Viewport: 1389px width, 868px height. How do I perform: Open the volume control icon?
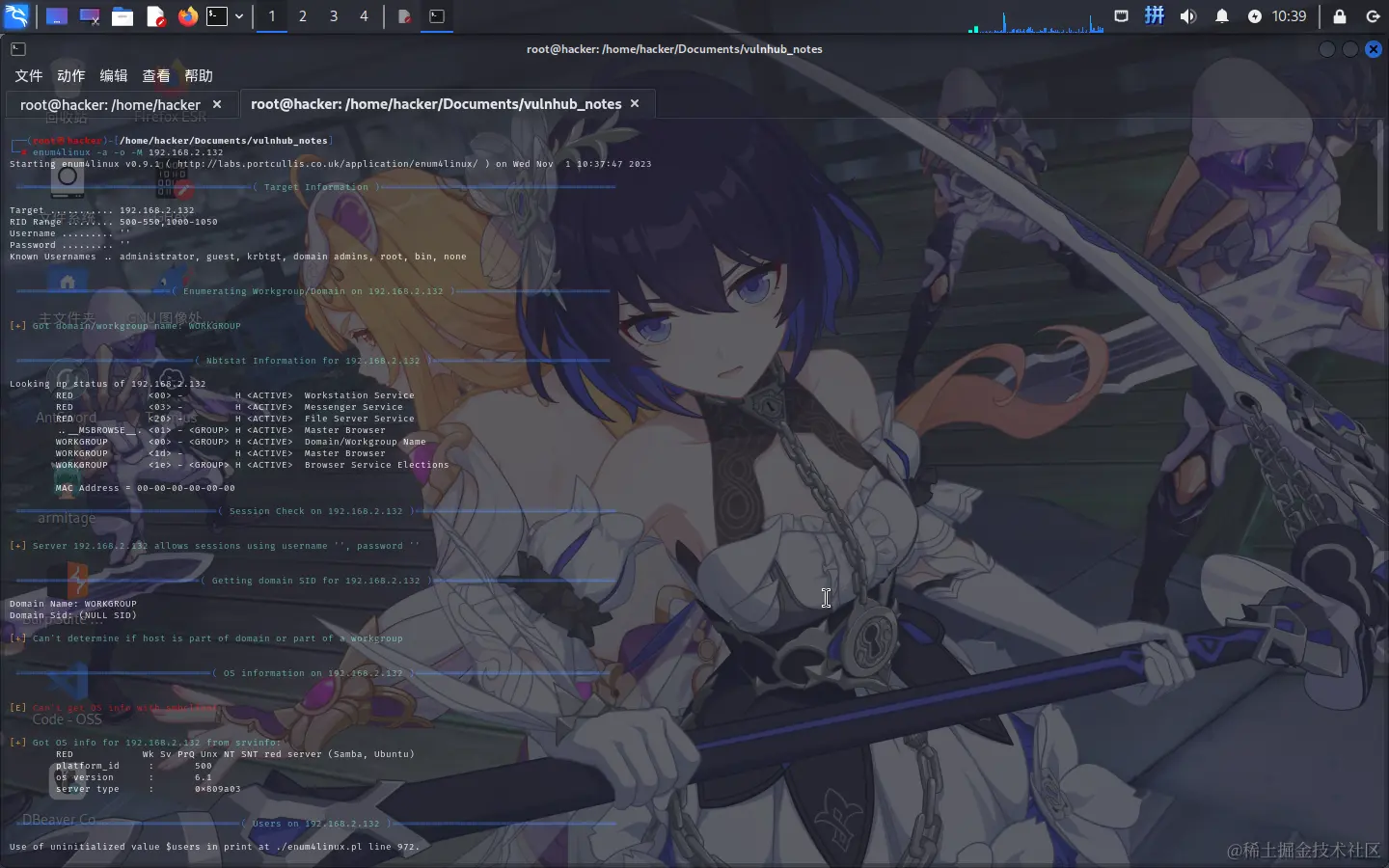tap(1188, 16)
